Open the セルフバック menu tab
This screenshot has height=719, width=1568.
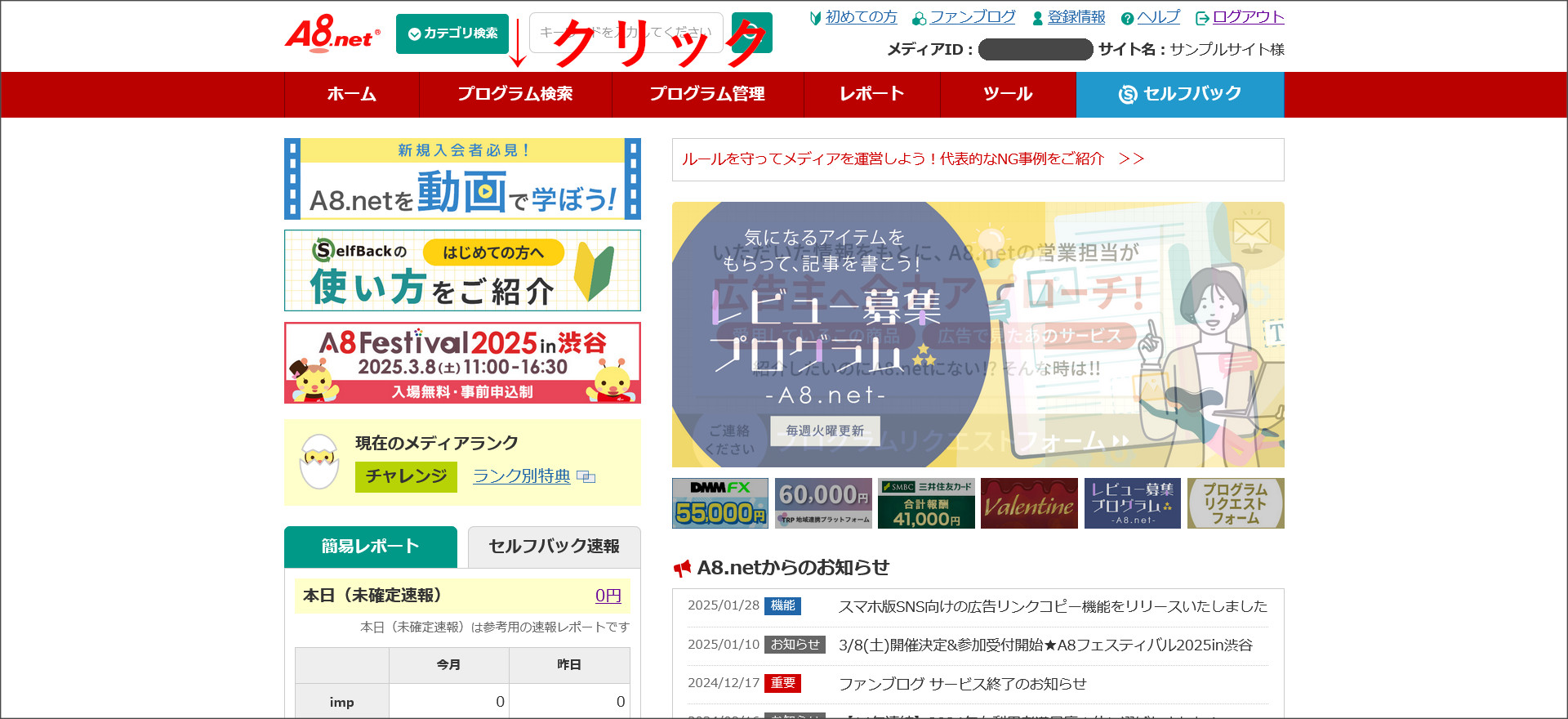click(1180, 95)
